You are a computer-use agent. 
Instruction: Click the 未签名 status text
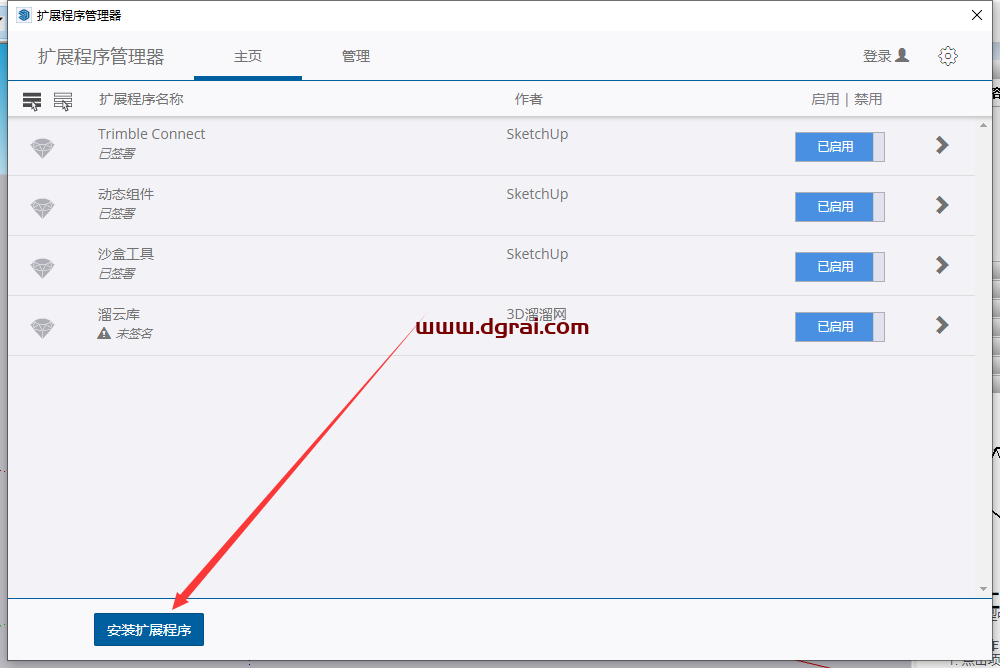(134, 334)
